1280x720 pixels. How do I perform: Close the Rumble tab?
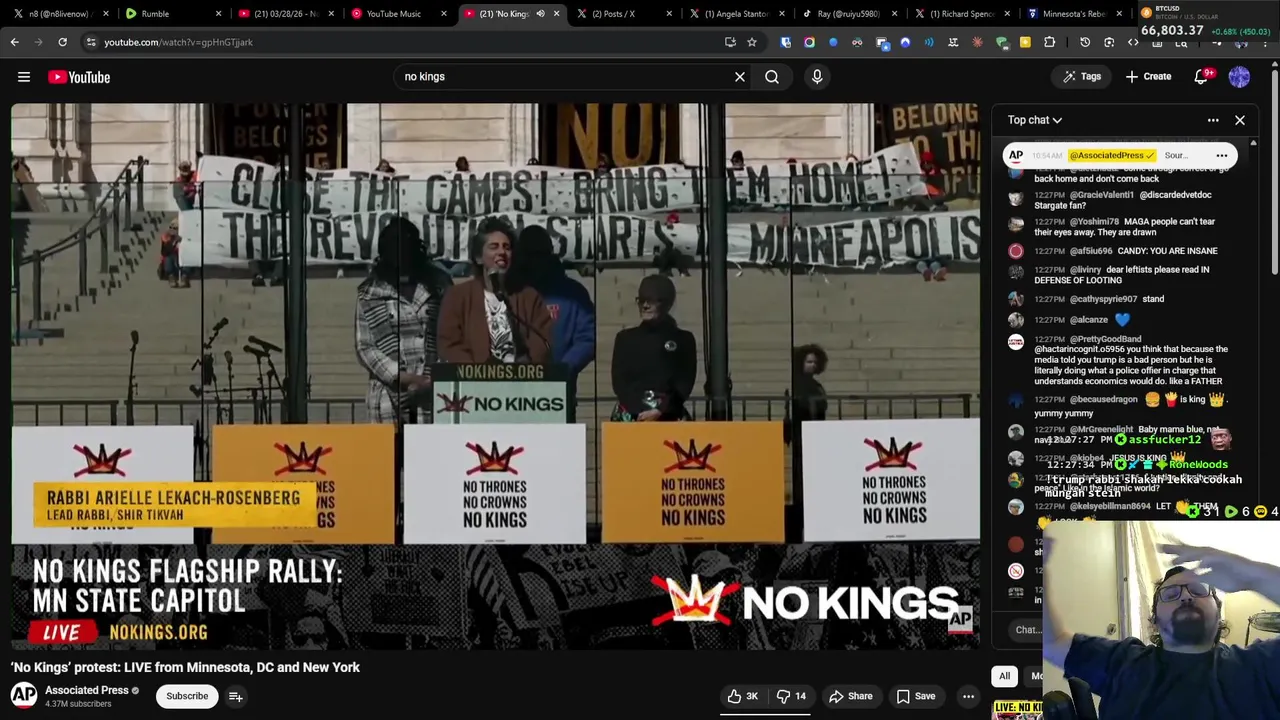pos(220,14)
